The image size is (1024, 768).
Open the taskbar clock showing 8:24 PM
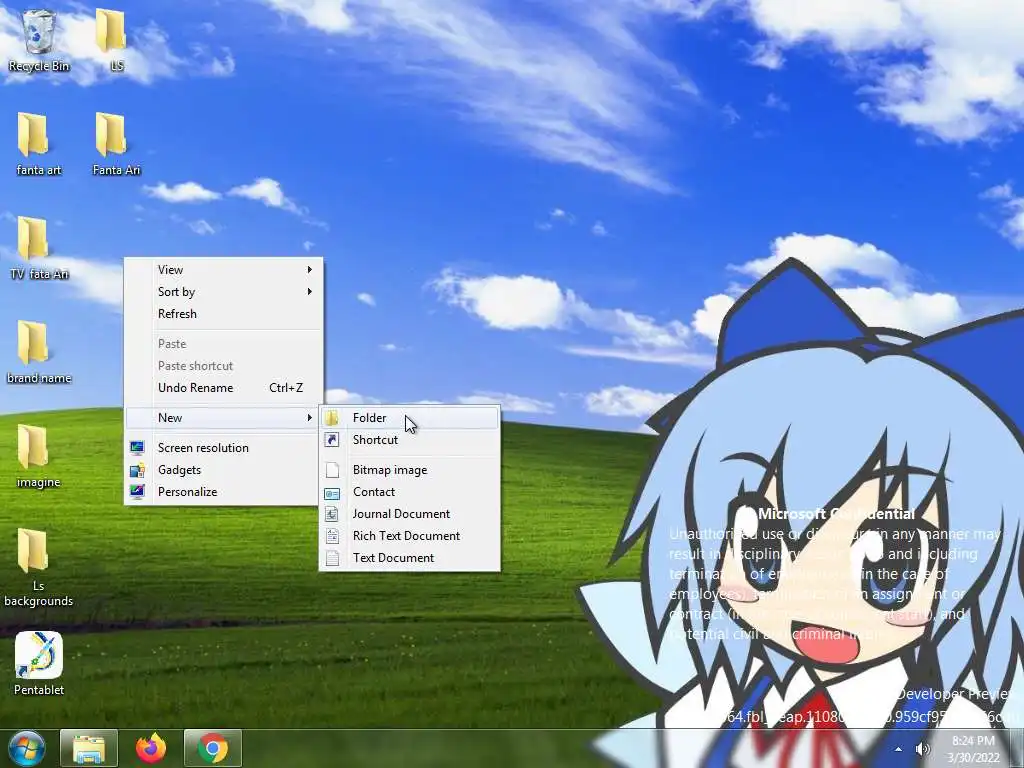click(973, 749)
